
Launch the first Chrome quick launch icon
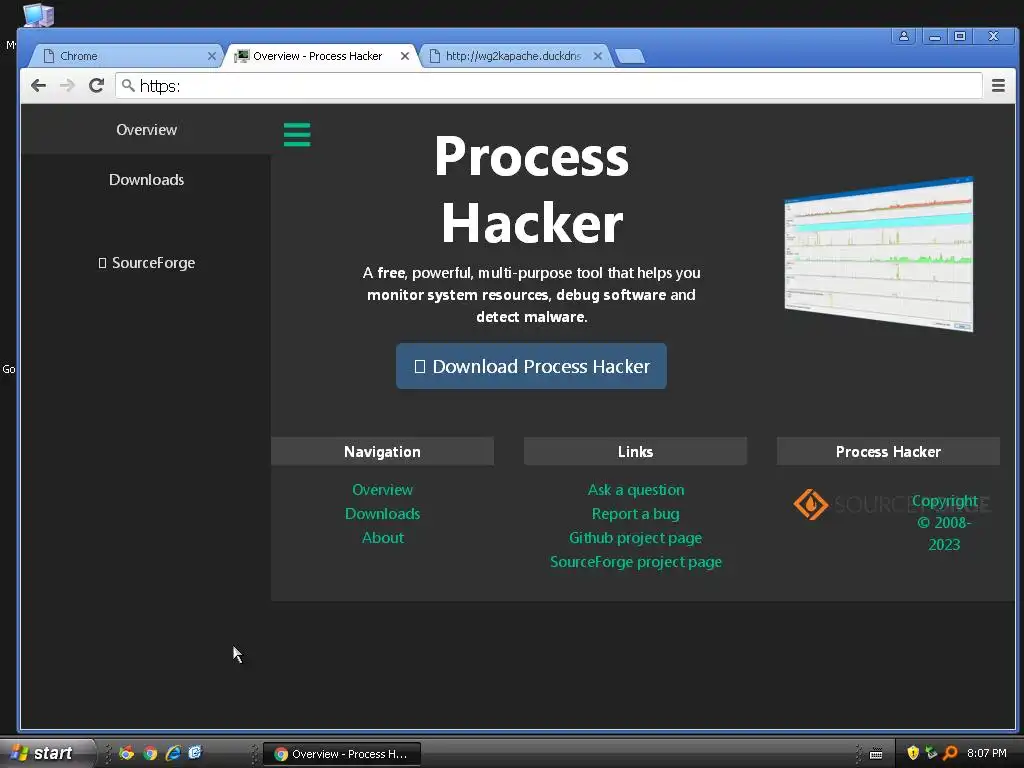tap(127, 753)
